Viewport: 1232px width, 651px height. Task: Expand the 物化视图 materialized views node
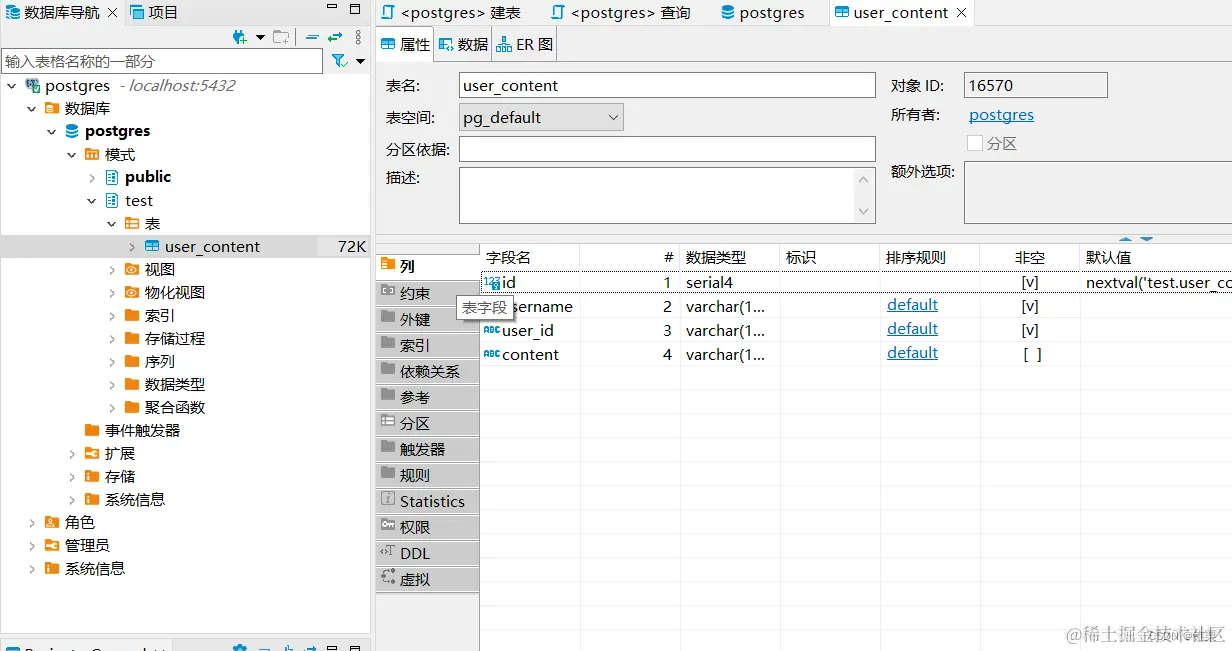click(112, 292)
